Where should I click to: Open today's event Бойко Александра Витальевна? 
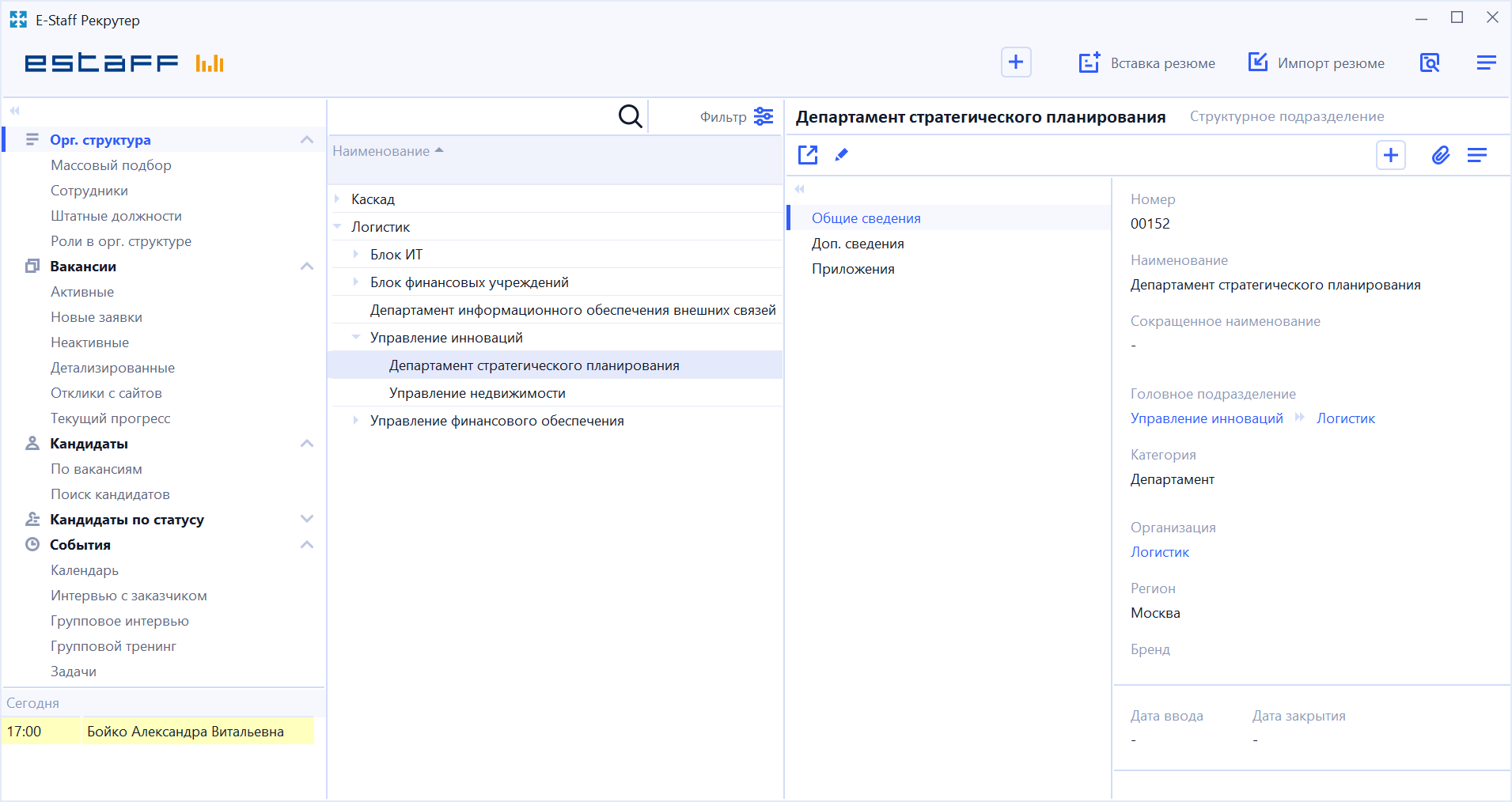[198, 732]
